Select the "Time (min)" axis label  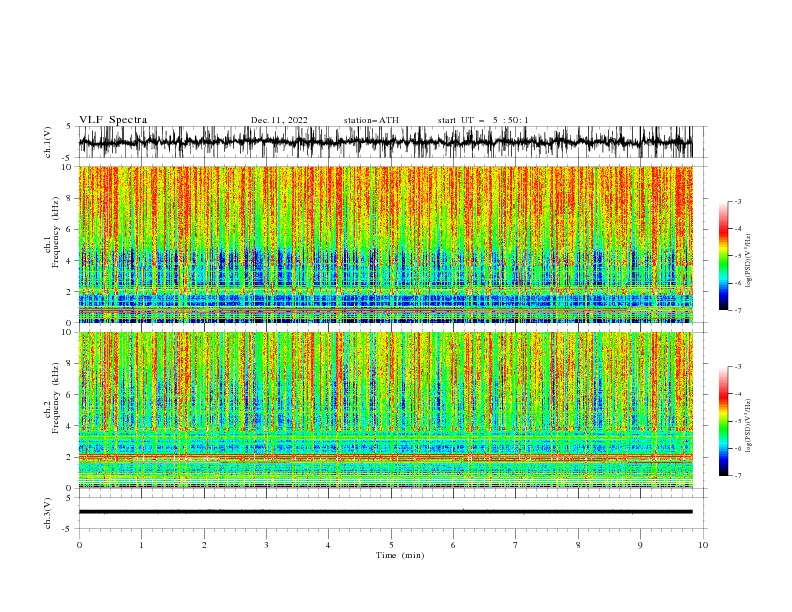coord(400,555)
